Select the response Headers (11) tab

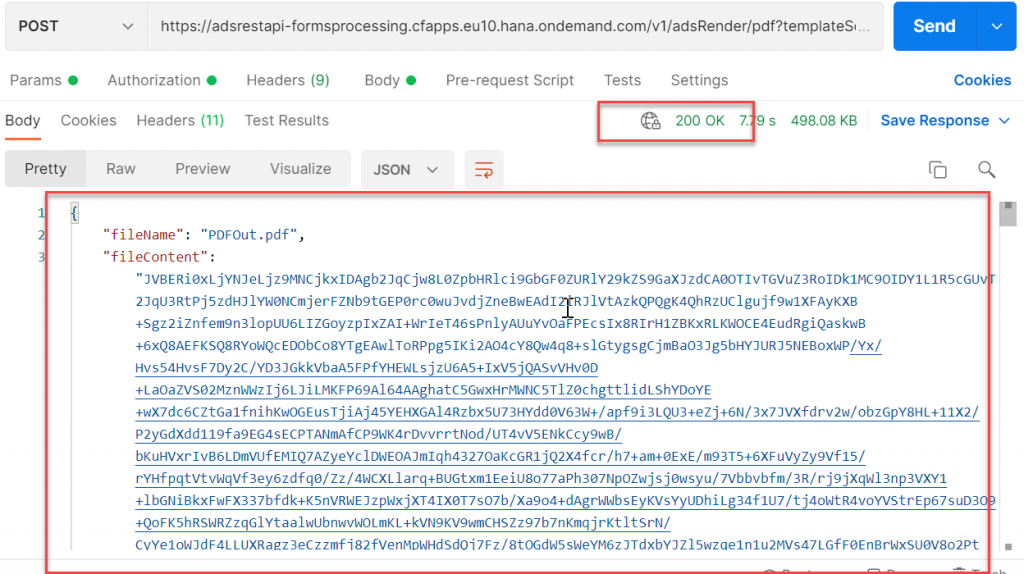pyautogui.click(x=180, y=121)
